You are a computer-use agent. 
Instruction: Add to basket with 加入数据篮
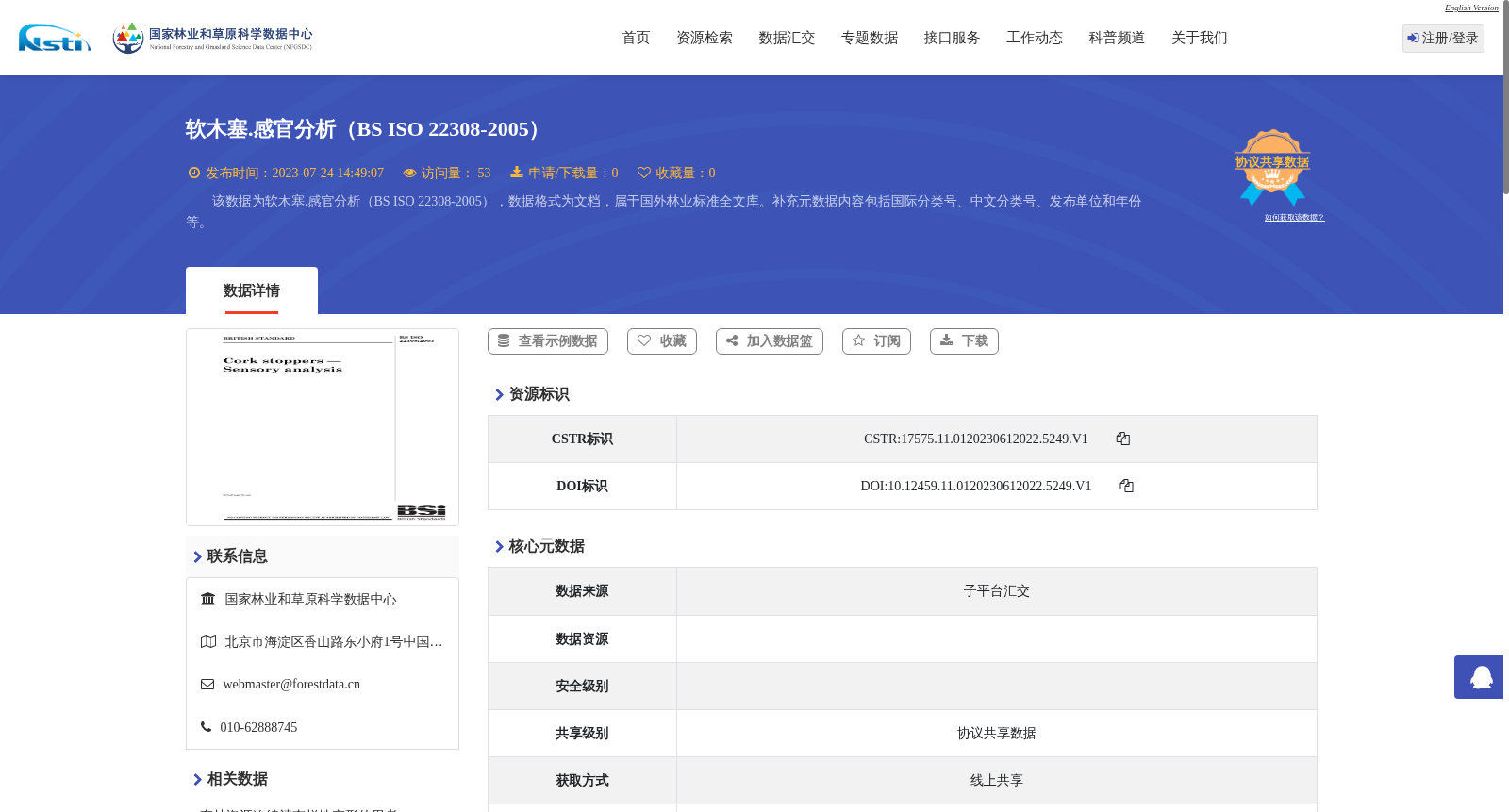pos(770,341)
